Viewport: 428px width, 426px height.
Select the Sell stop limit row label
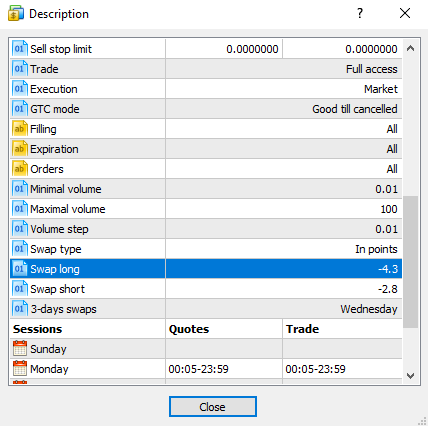click(61, 49)
